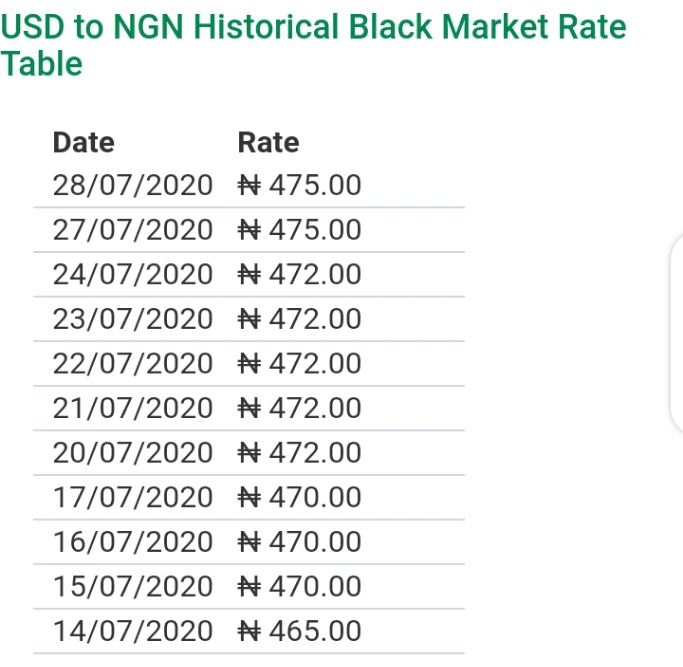The width and height of the screenshot is (683, 667).
Task: Click the 22/07/2020 date entry
Action: 133,363
